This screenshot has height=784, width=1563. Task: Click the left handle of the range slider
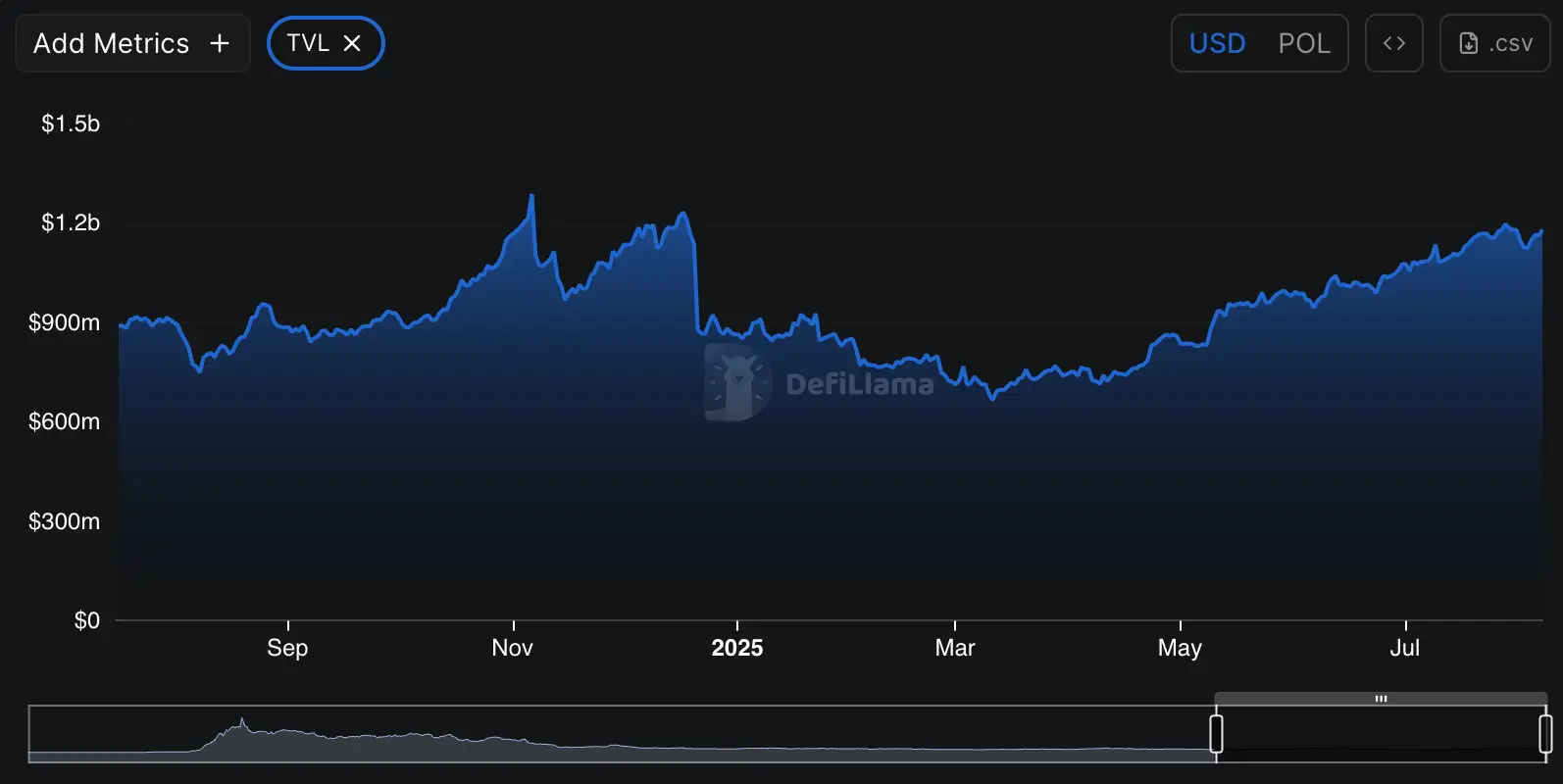point(1216,733)
